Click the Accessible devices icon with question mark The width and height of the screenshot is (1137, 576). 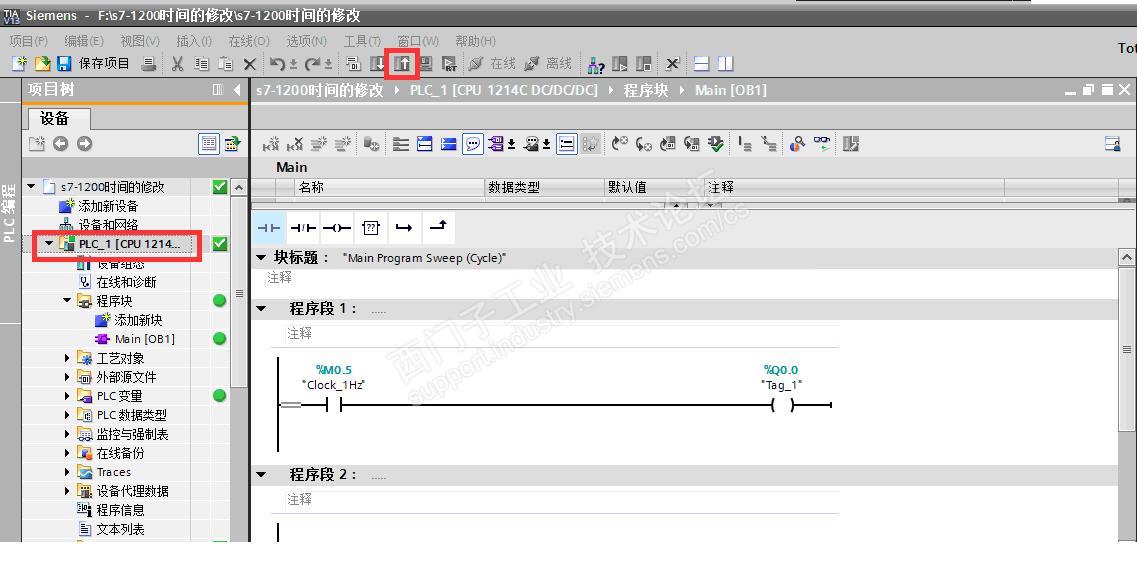coord(596,64)
